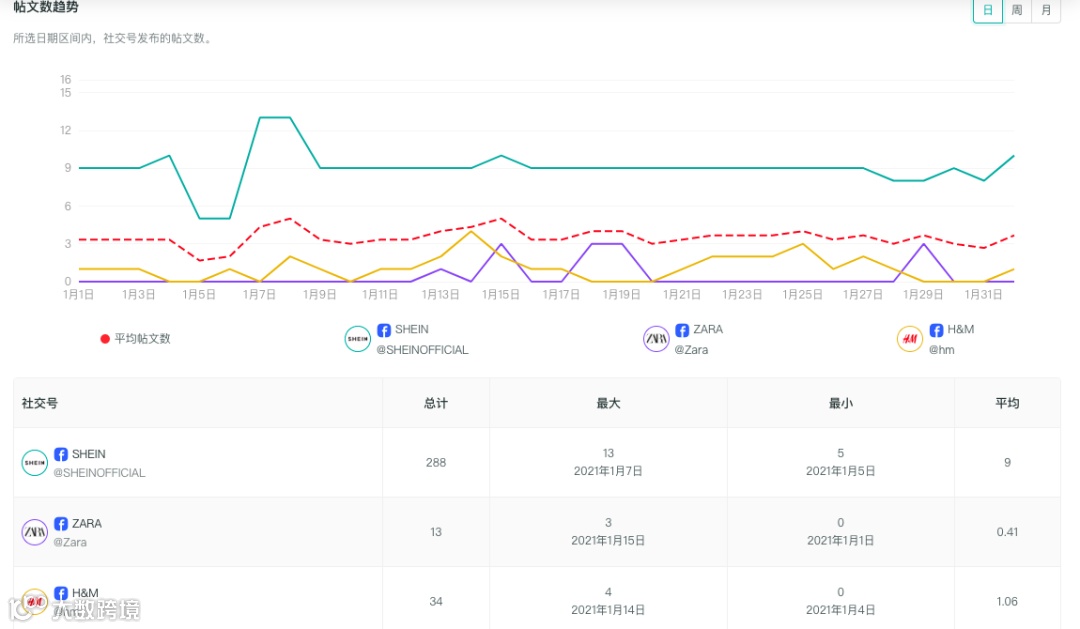Click 1月15日 label on chart axis

[x=501, y=295]
